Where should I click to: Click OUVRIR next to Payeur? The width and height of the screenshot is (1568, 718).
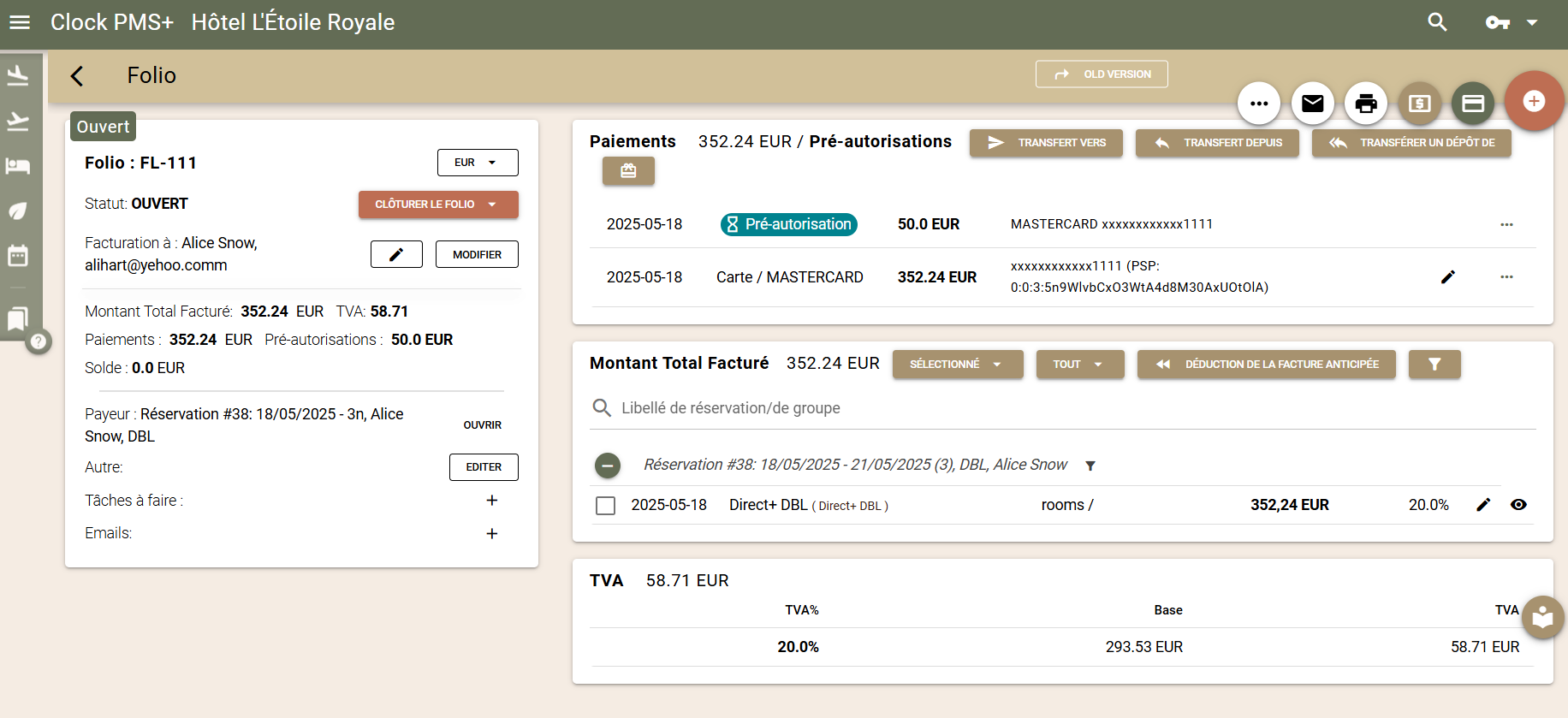tap(483, 425)
